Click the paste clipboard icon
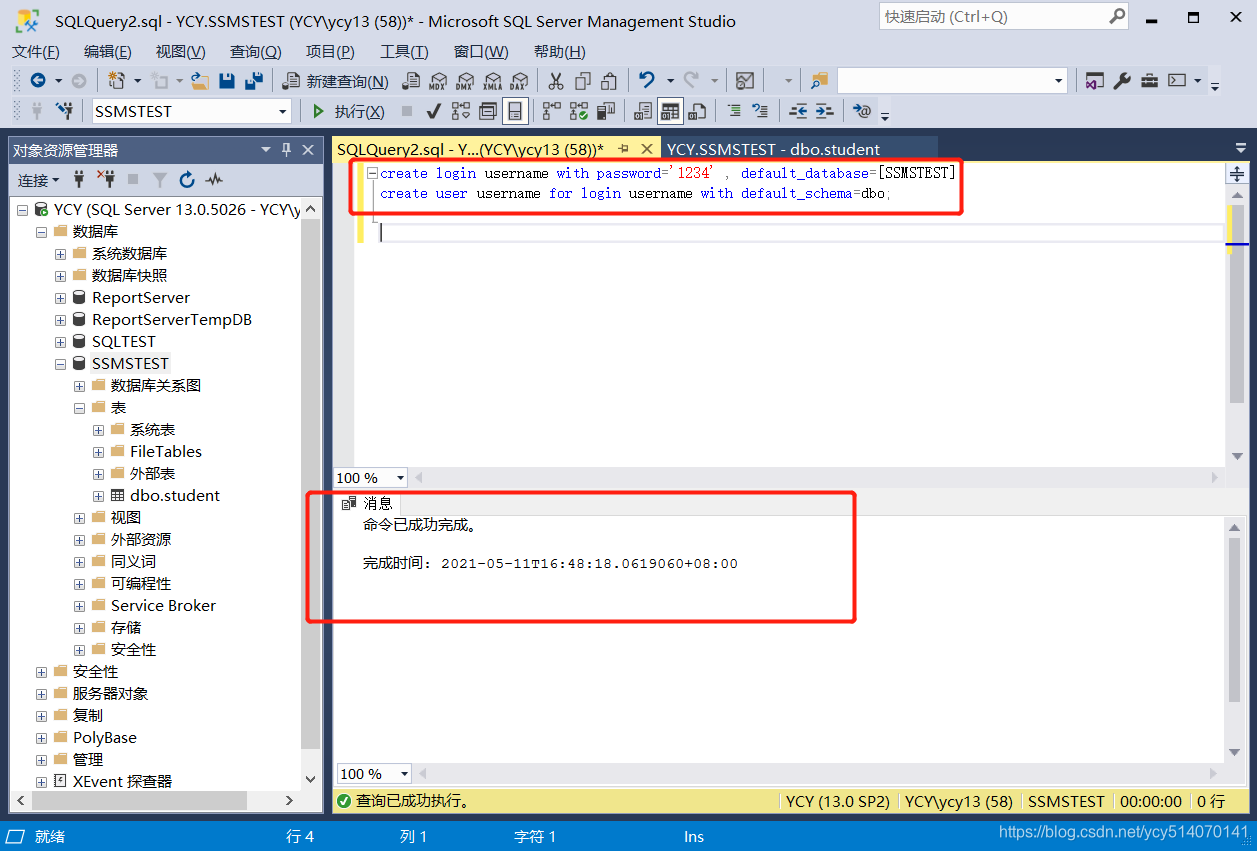 coord(610,81)
